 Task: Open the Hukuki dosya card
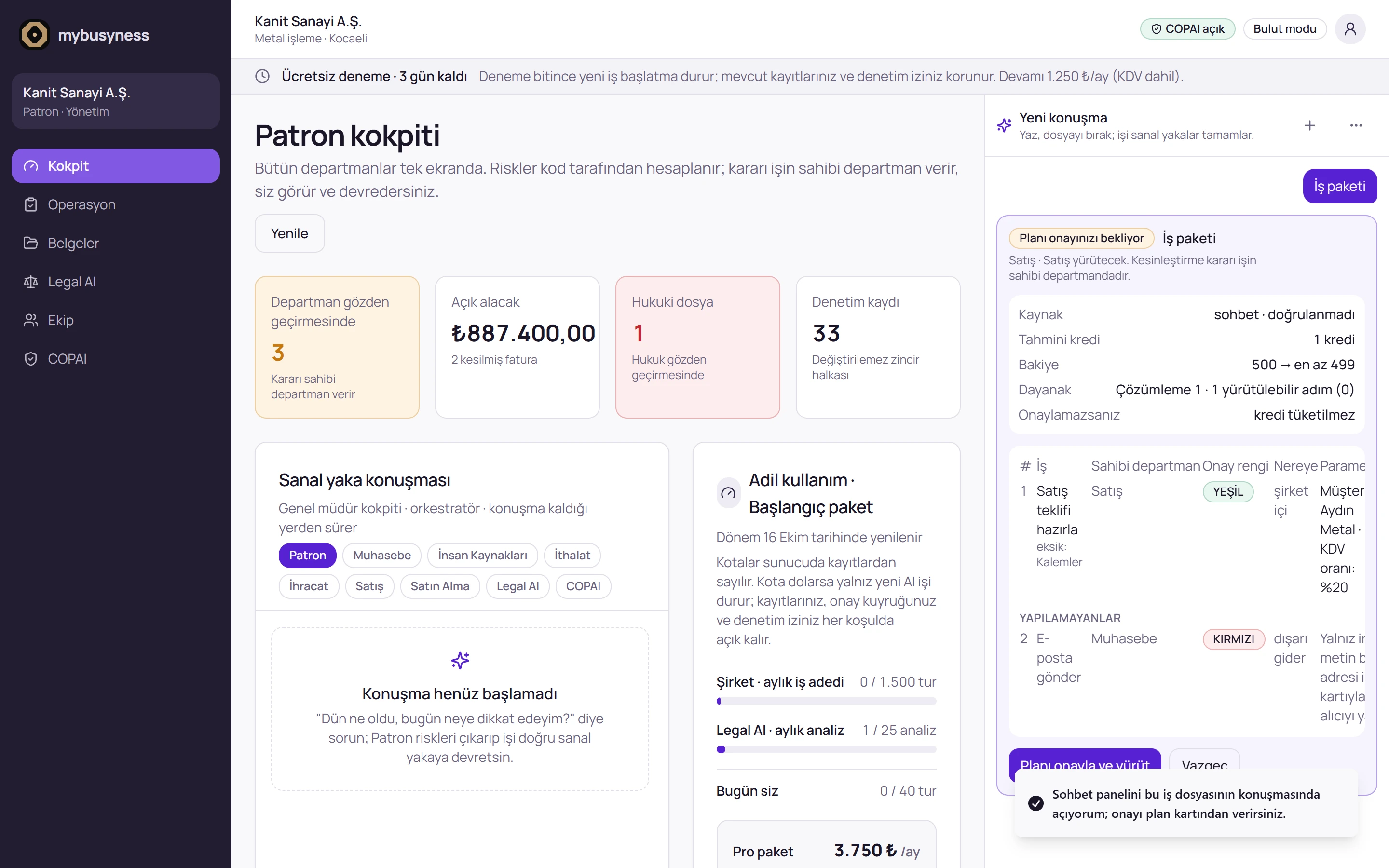pyautogui.click(x=697, y=347)
